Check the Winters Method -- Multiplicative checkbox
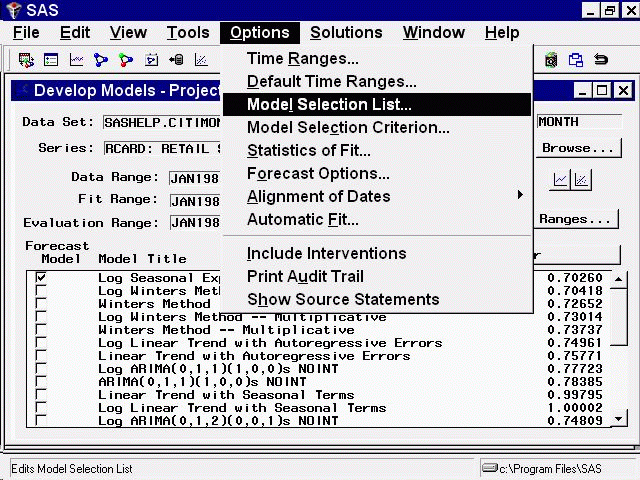This screenshot has width=640, height=480. point(41,329)
